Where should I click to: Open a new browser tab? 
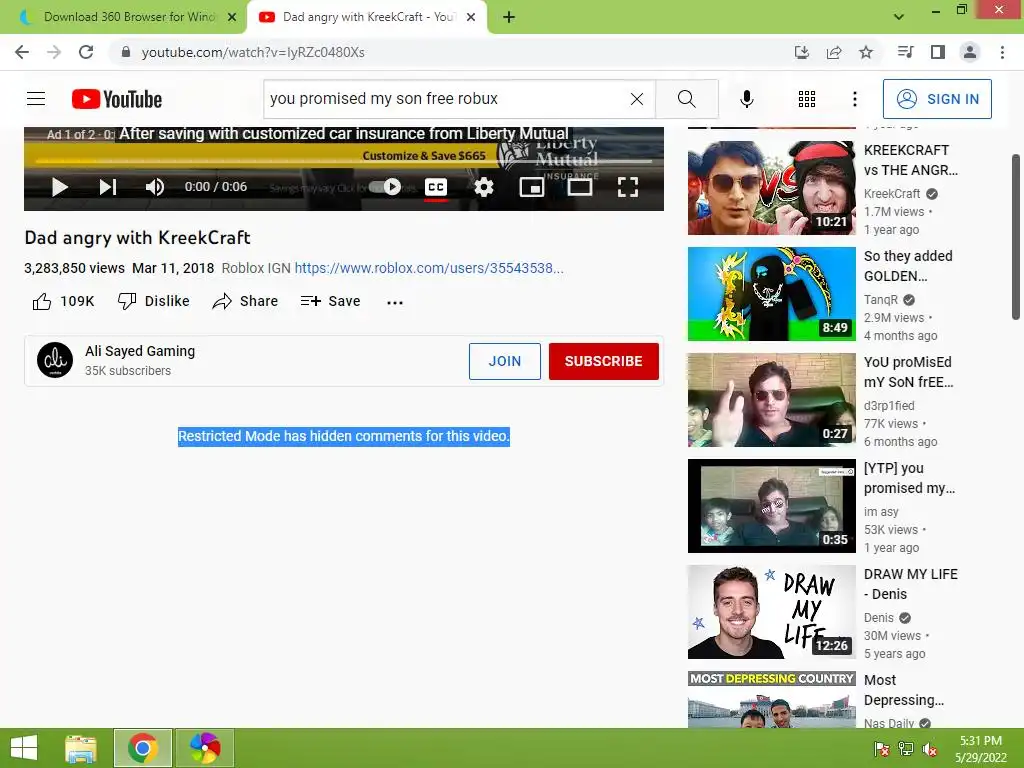[x=509, y=17]
